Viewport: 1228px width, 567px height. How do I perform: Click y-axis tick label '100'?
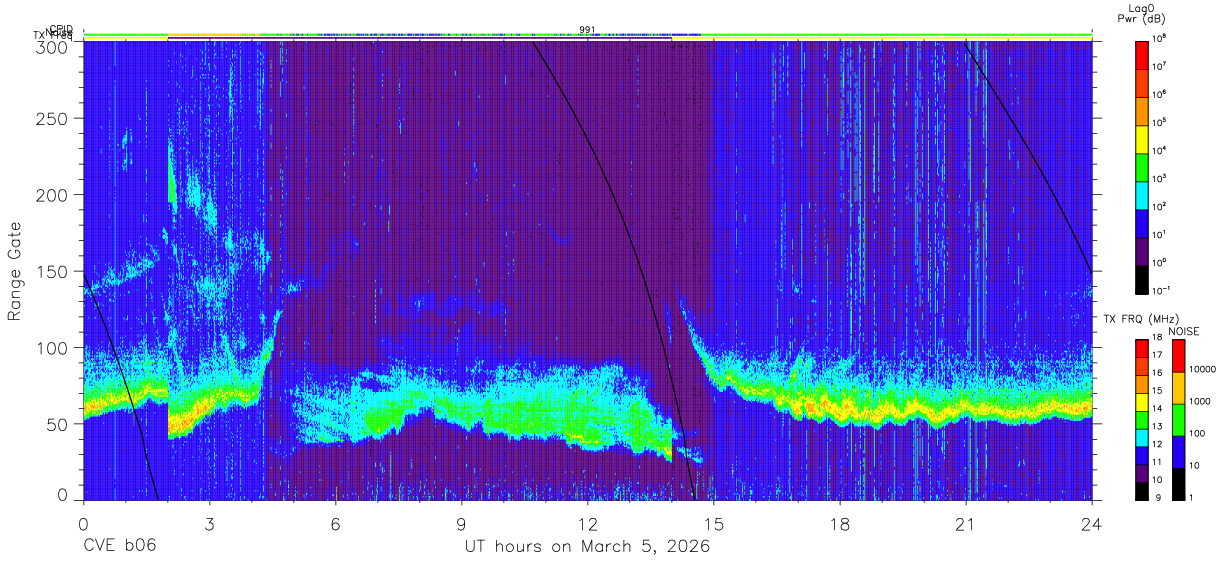(52, 347)
